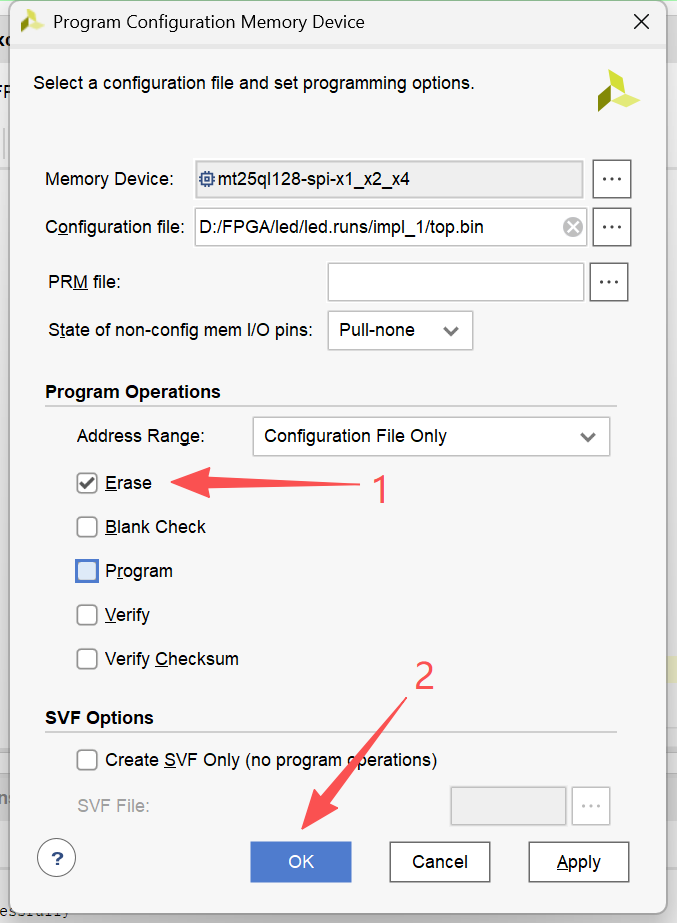Screen dimensions: 677x923
Task: Expand the non-config mem I/O pins dropdown
Action: [x=400, y=330]
